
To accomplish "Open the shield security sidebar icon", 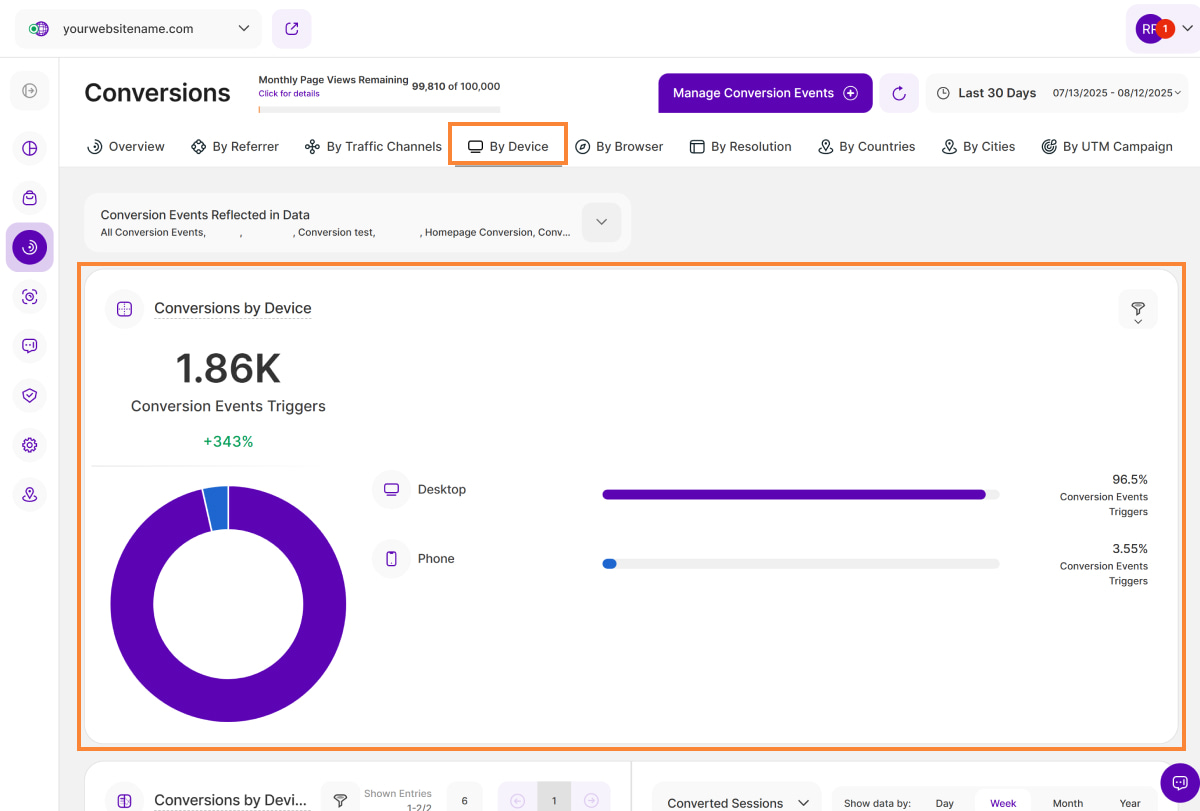I will [30, 395].
